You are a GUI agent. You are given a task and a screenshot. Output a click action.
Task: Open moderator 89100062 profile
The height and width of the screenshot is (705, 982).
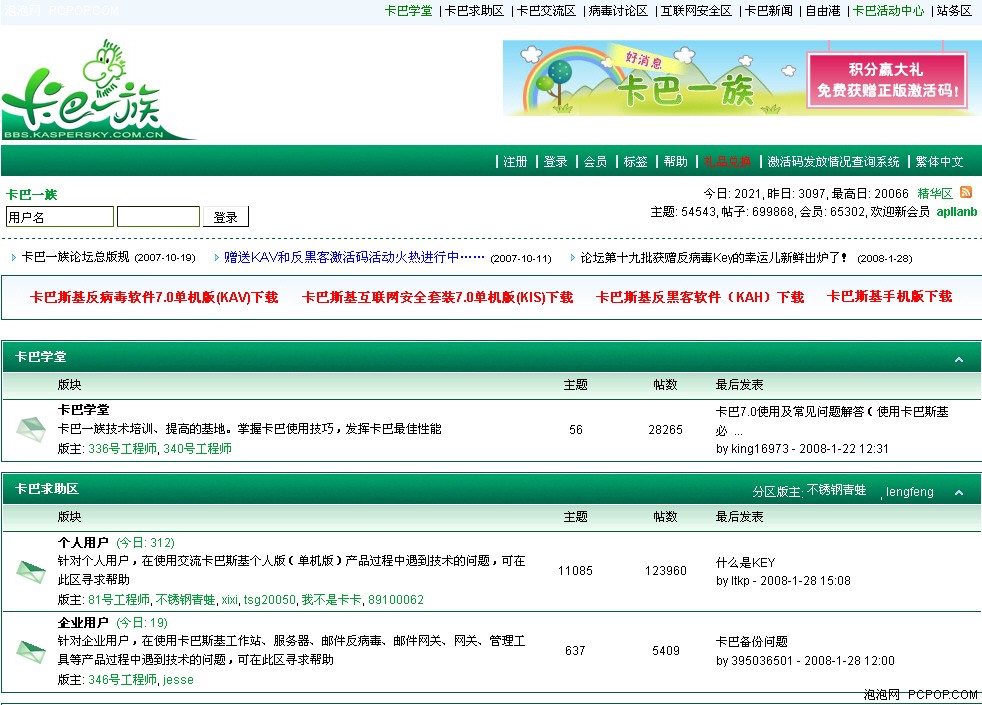coord(396,600)
